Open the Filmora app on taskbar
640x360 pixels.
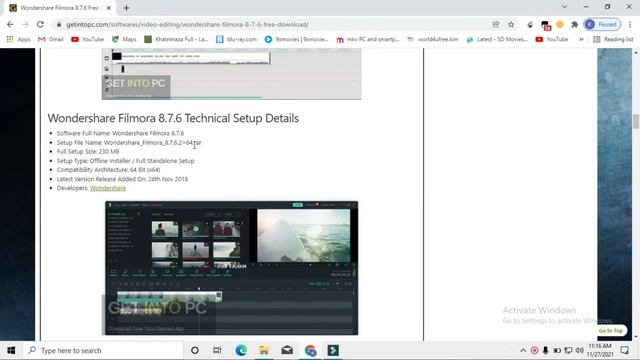[333, 350]
